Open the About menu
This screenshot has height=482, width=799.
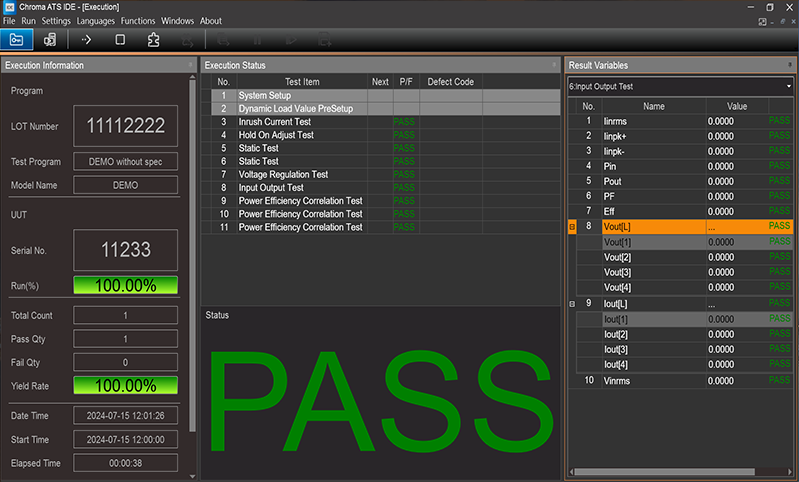211,21
